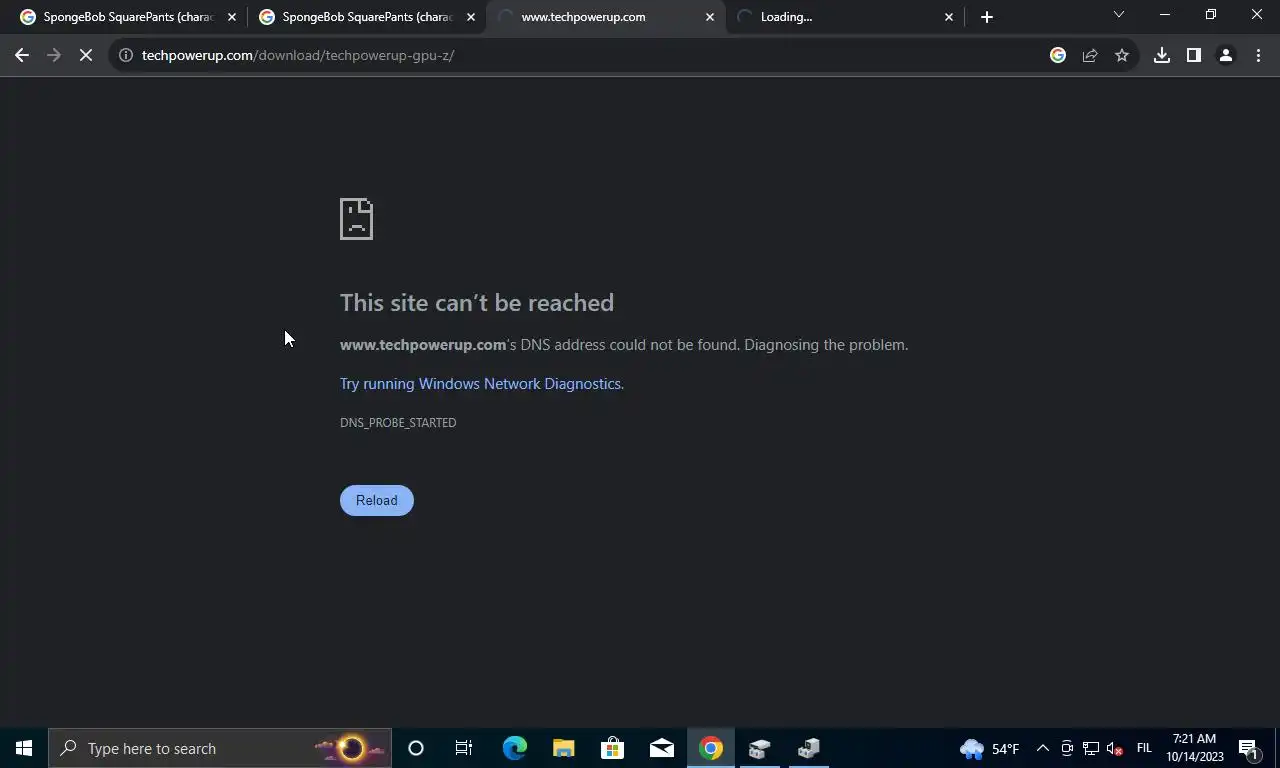Toggle the Chrome side panel
Viewport: 1280px width, 768px height.
(x=1194, y=56)
